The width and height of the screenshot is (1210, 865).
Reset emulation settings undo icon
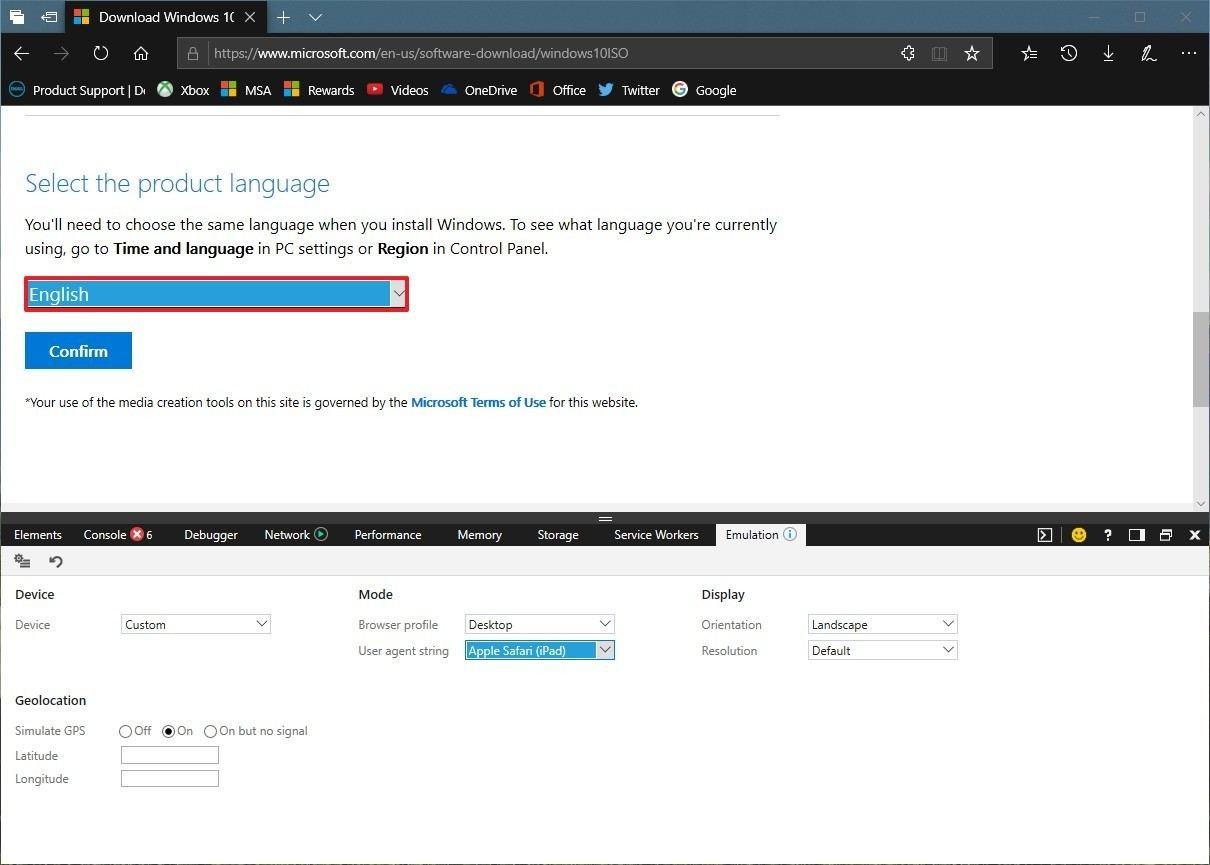tap(56, 562)
